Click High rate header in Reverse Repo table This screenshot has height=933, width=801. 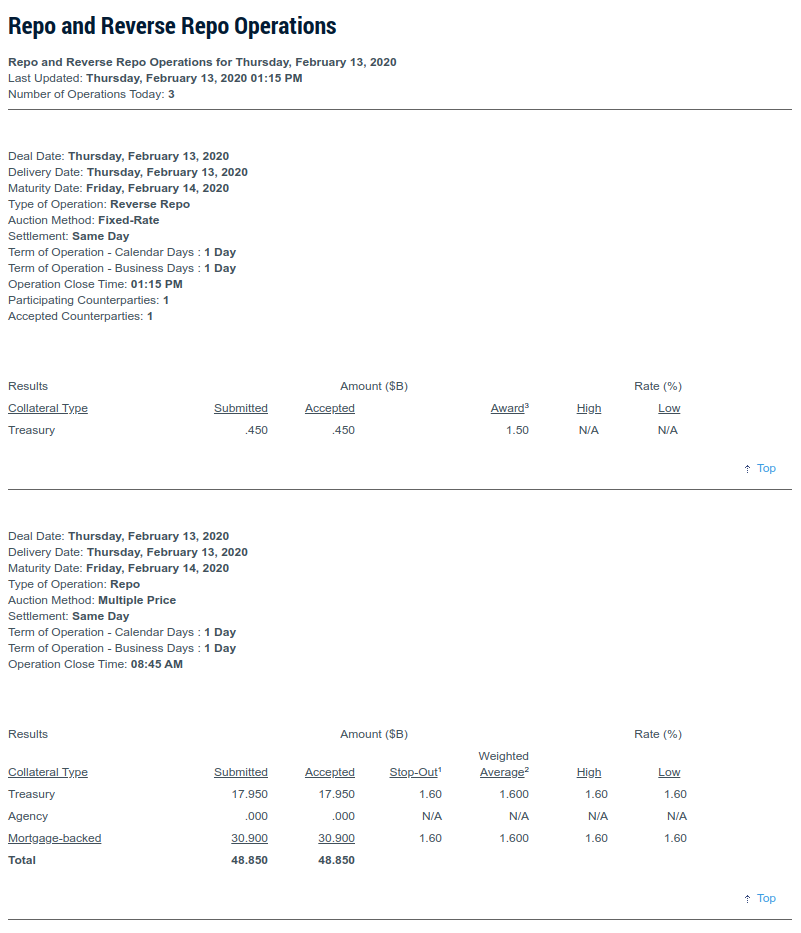[x=589, y=408]
